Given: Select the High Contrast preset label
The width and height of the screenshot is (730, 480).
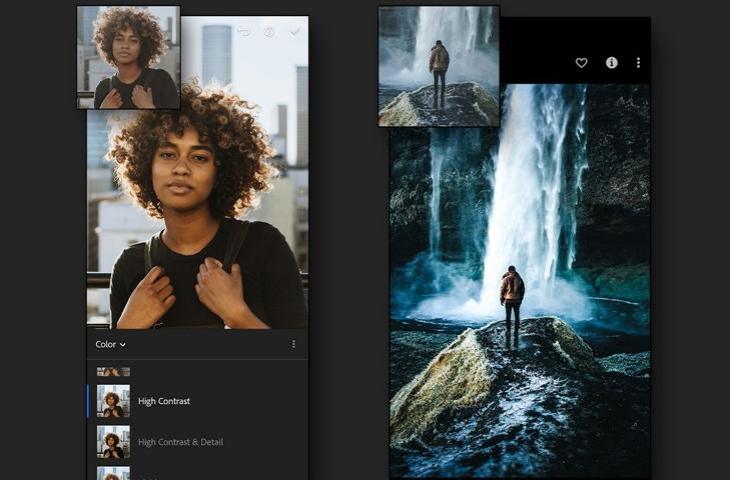Looking at the screenshot, I should click(164, 401).
